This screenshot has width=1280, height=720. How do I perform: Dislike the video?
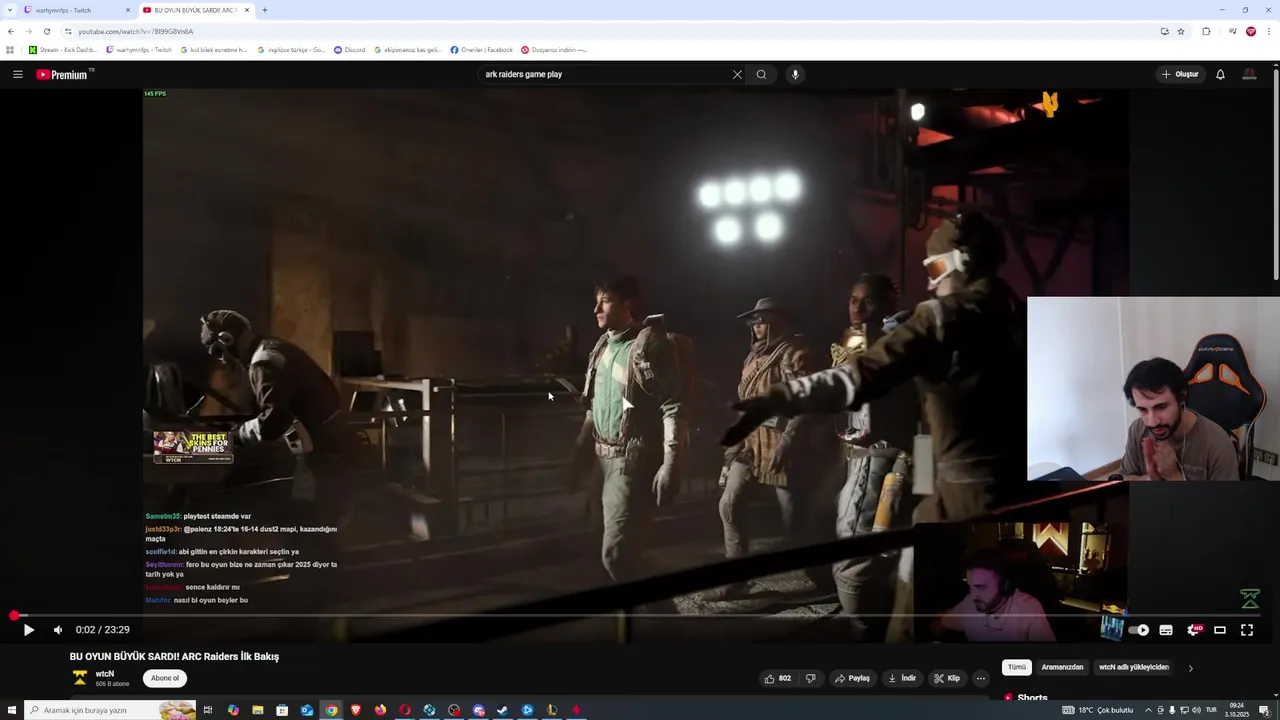811,678
